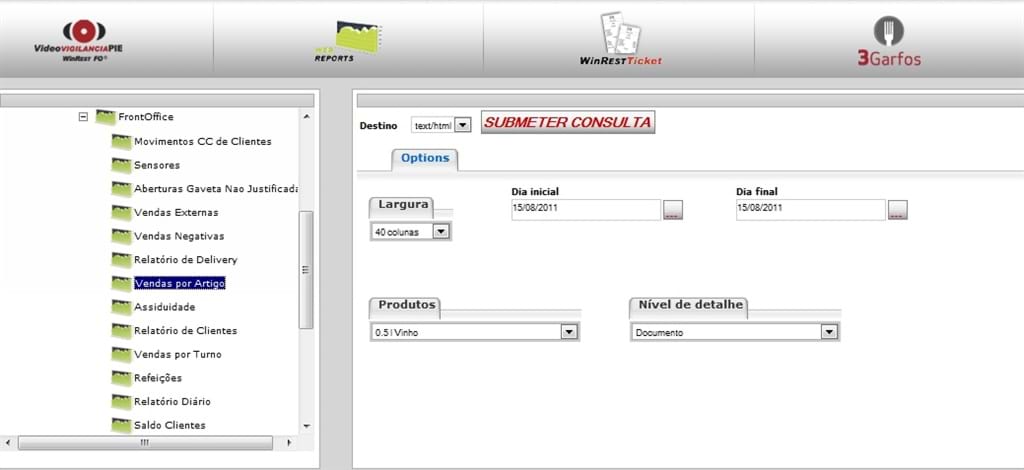Open the WinRest Ticket module icon
This screenshot has width=1024, height=470.
(620, 41)
